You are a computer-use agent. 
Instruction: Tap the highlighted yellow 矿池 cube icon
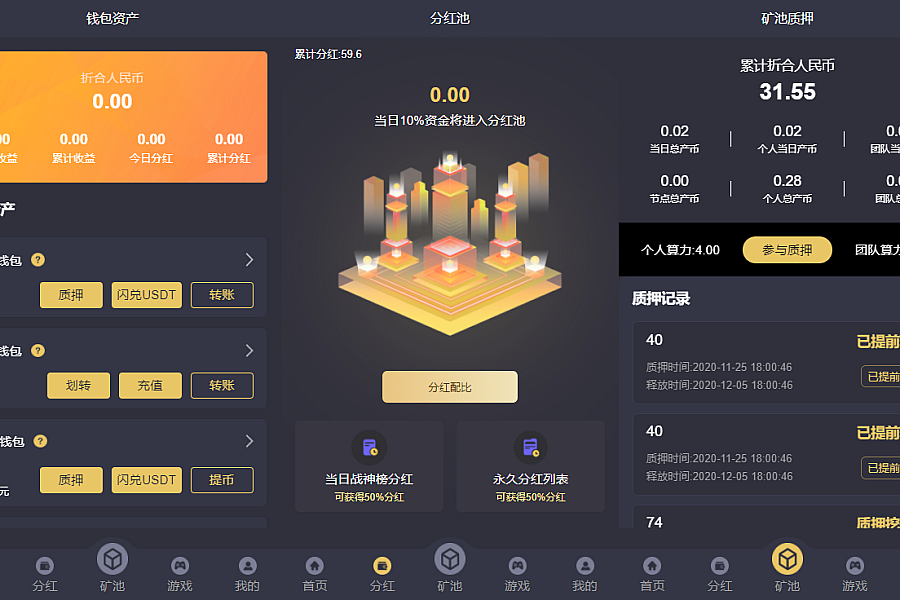click(787, 559)
